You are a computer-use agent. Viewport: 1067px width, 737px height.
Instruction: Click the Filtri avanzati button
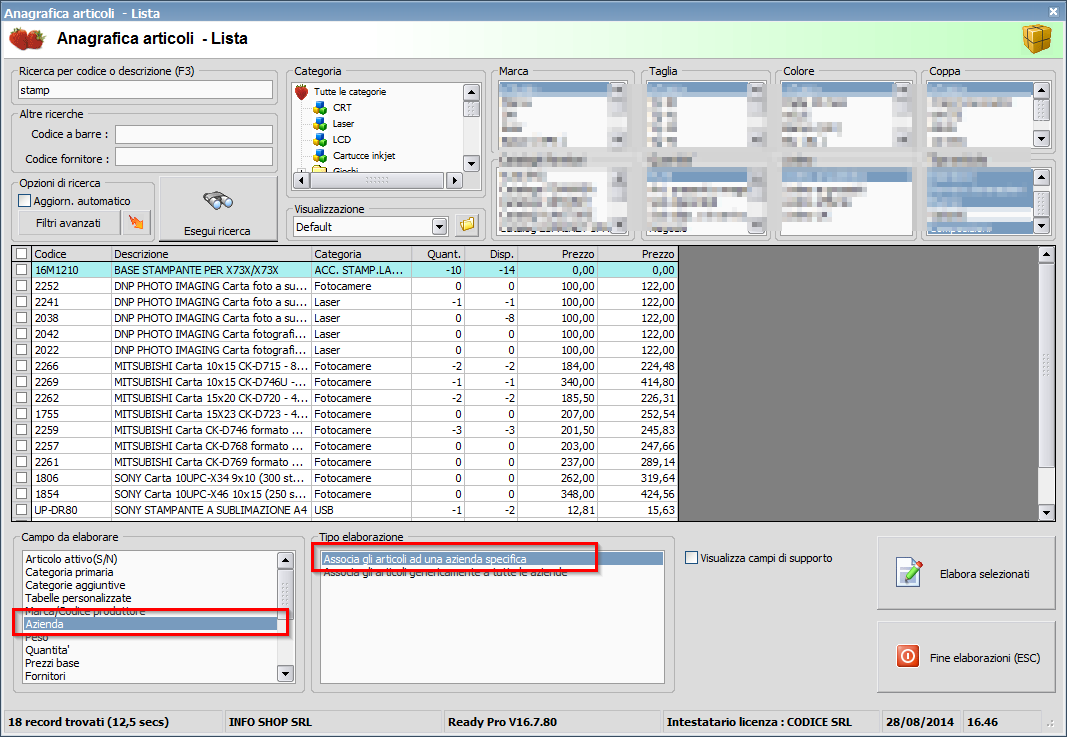68,223
